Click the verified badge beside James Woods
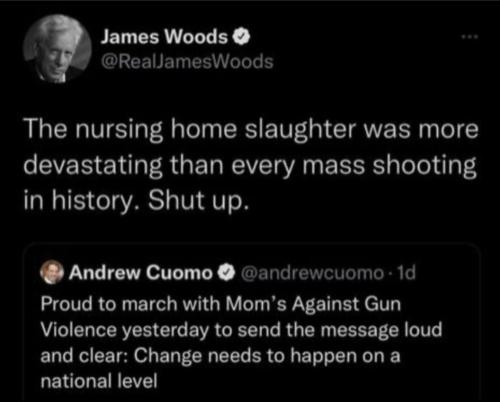500x402 pixels. (241, 37)
